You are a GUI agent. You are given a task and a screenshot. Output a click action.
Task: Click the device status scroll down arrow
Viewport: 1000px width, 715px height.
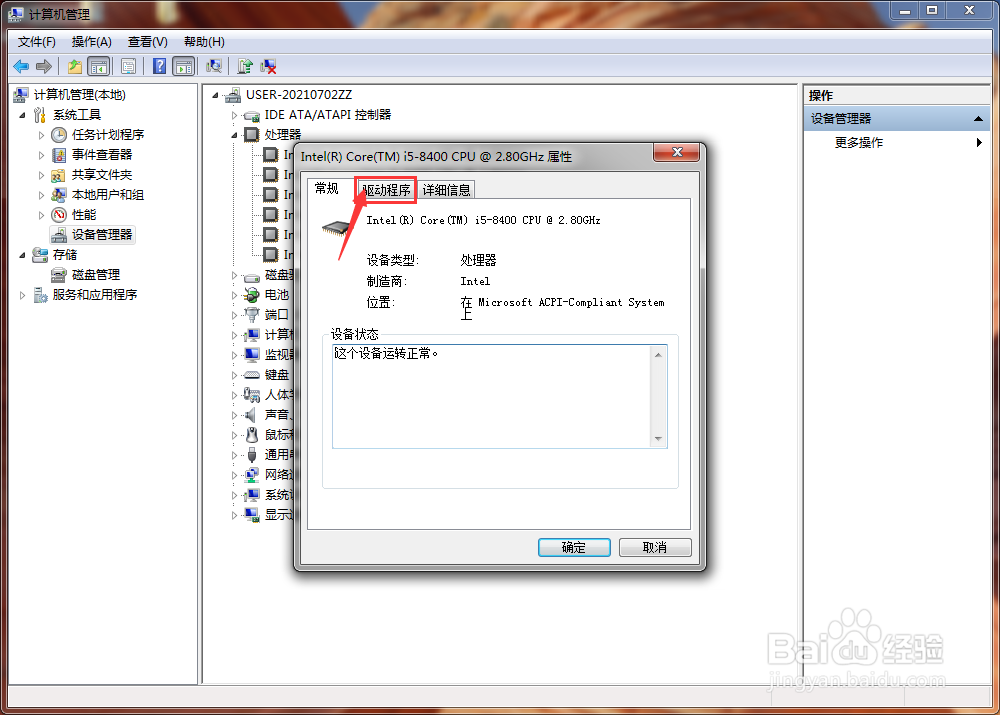[659, 439]
